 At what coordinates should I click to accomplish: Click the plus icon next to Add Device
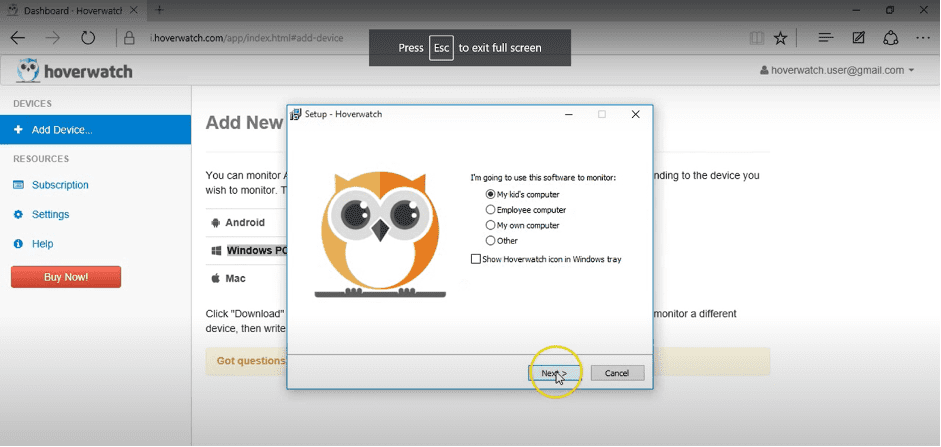pyautogui.click(x=18, y=130)
